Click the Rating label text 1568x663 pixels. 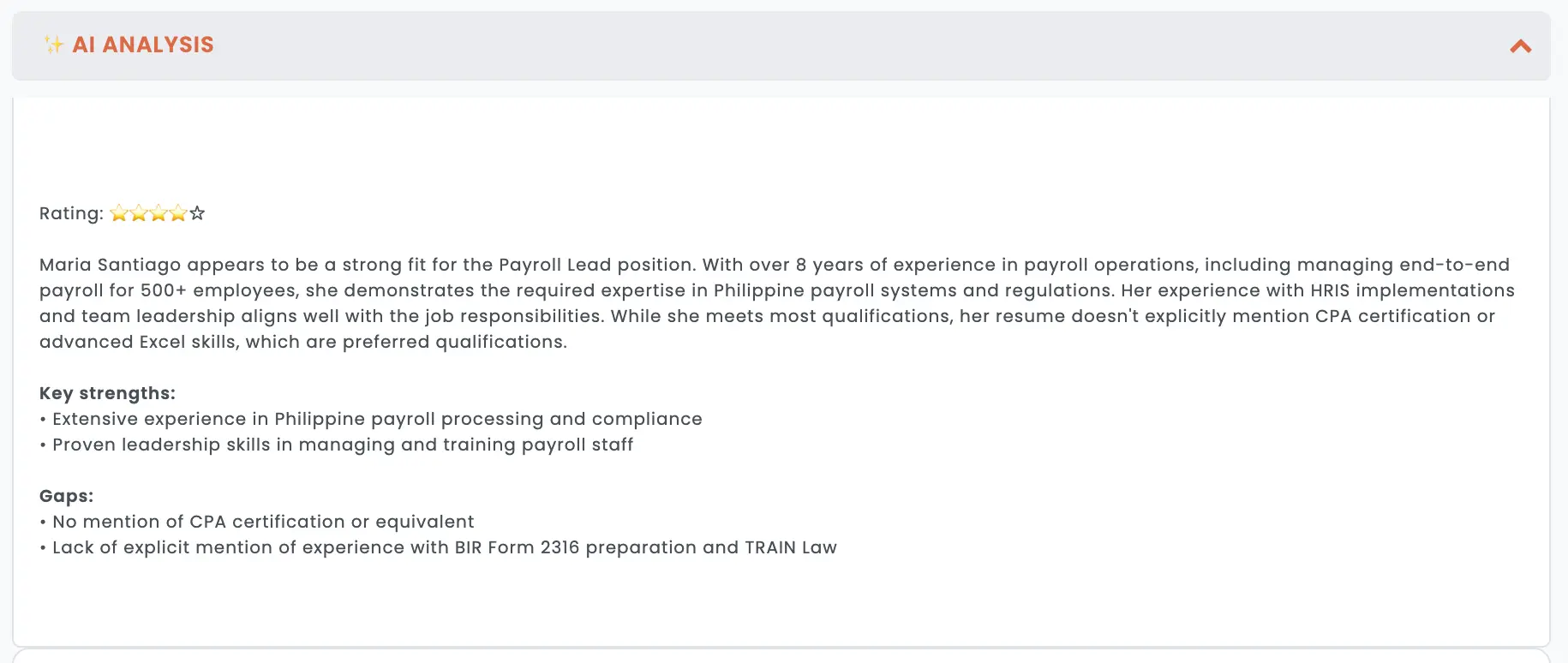coord(71,213)
